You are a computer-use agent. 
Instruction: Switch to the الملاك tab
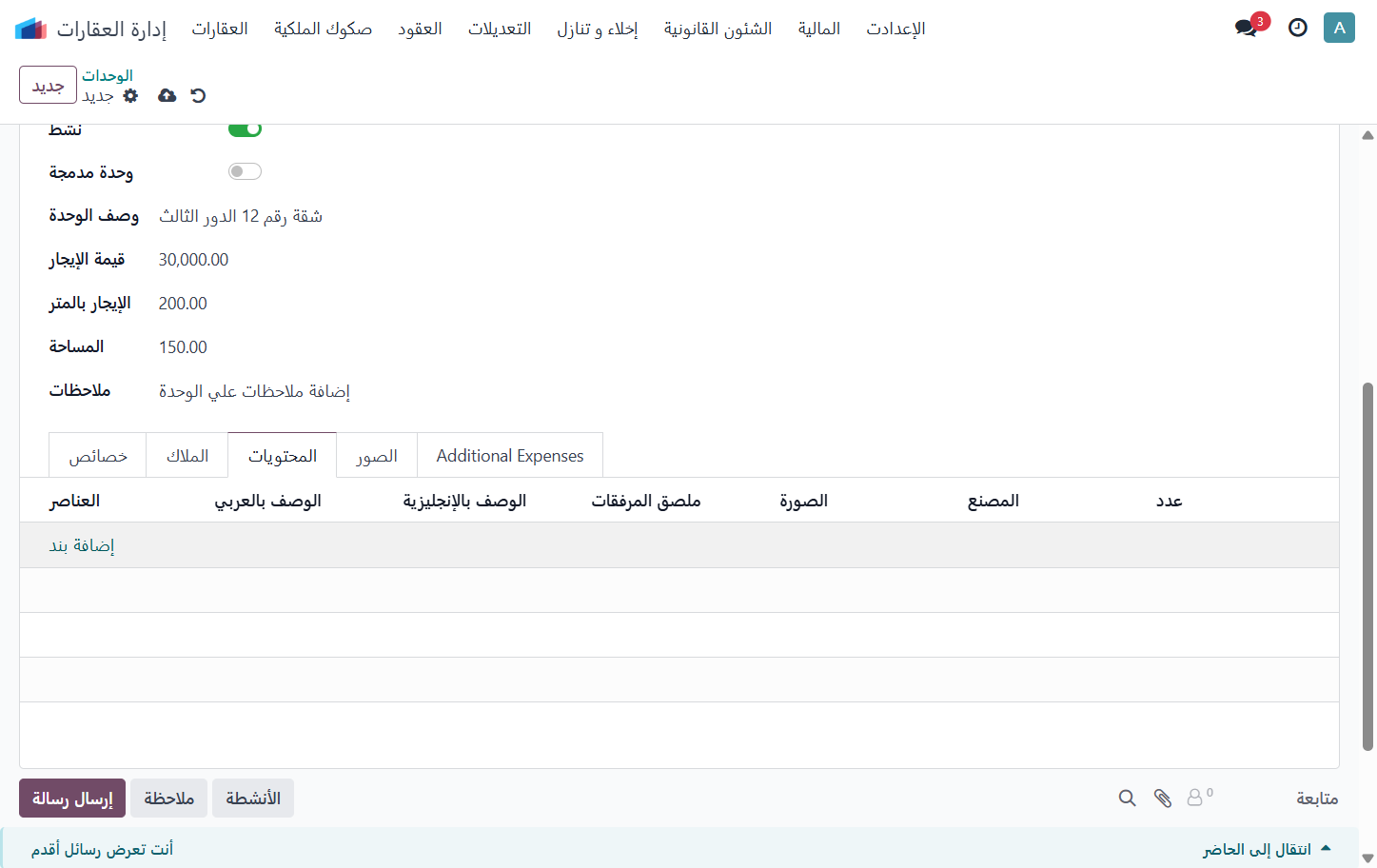coord(187,456)
